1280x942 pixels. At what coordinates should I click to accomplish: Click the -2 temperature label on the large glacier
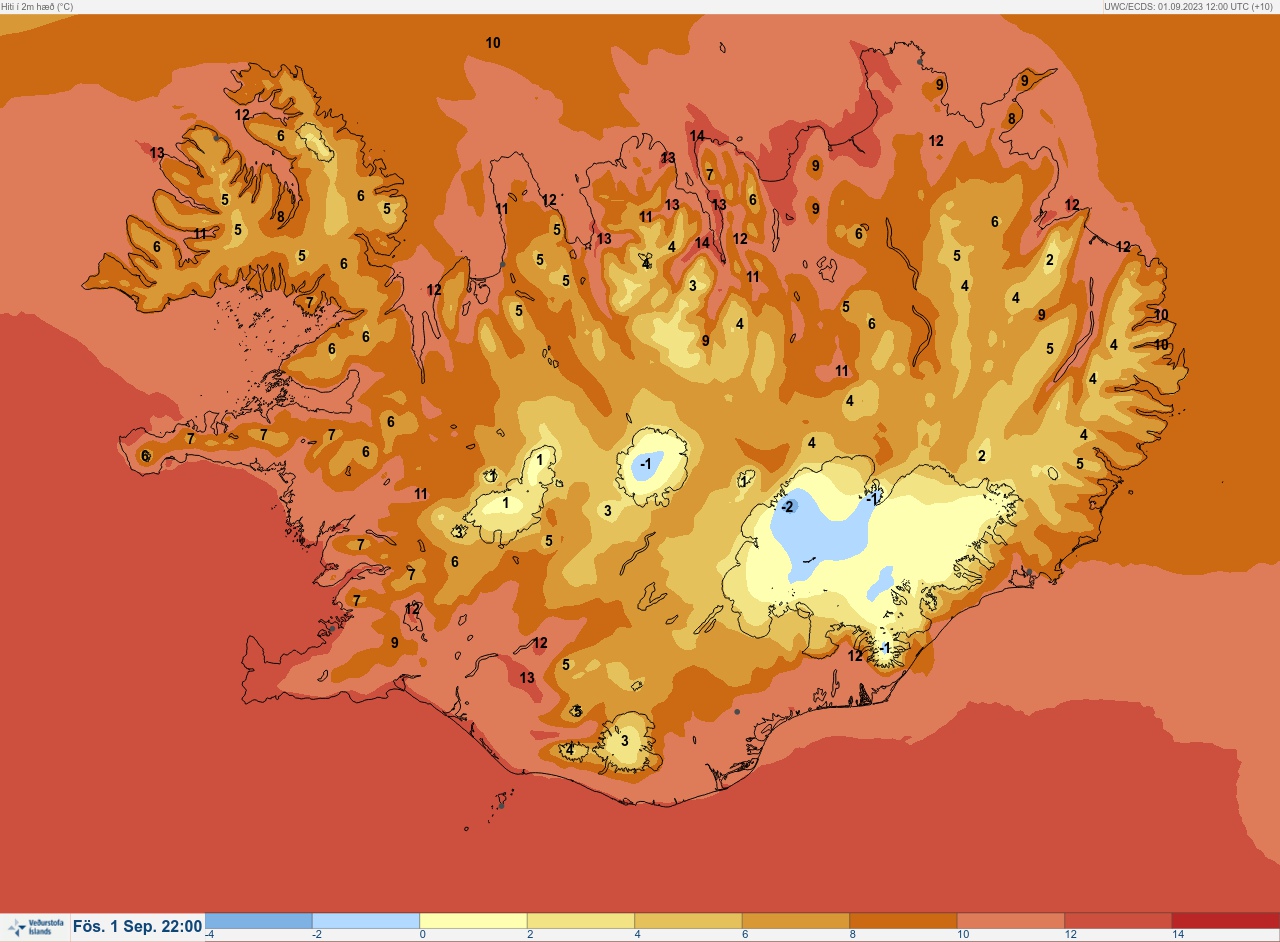point(787,507)
